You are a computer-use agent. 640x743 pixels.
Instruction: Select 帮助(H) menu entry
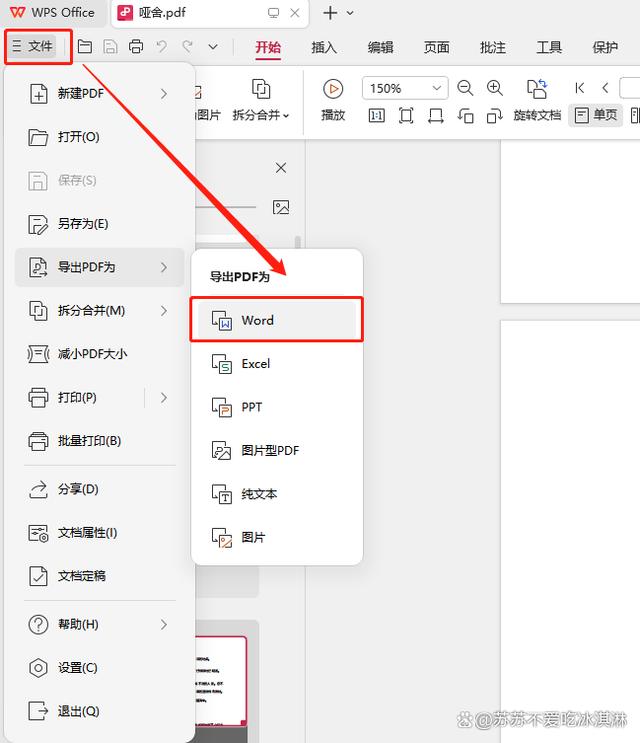(99, 625)
